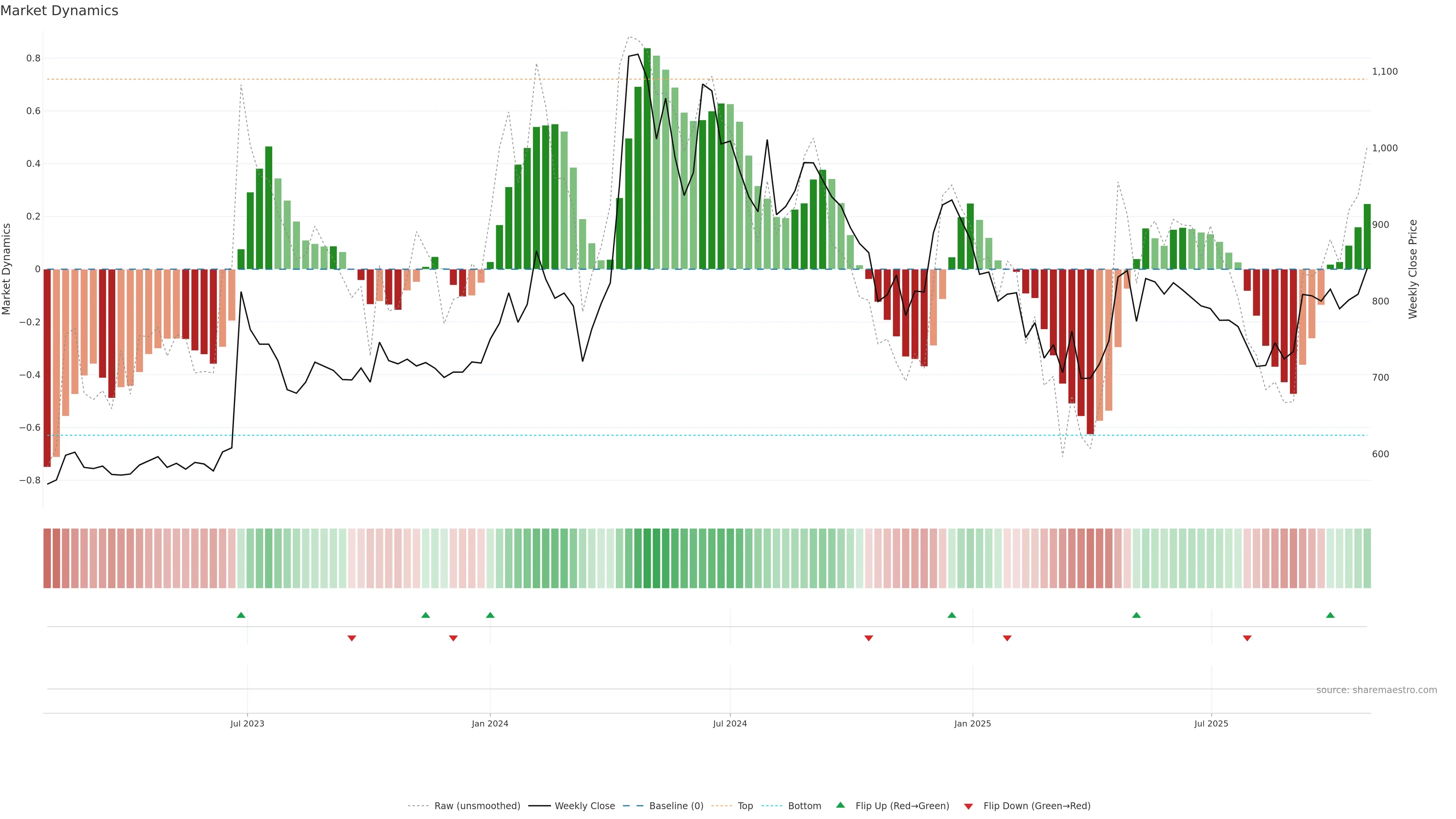Click the Flip Up triangle icon in legend
Viewport: 1456px width, 819px height.
(x=841, y=805)
